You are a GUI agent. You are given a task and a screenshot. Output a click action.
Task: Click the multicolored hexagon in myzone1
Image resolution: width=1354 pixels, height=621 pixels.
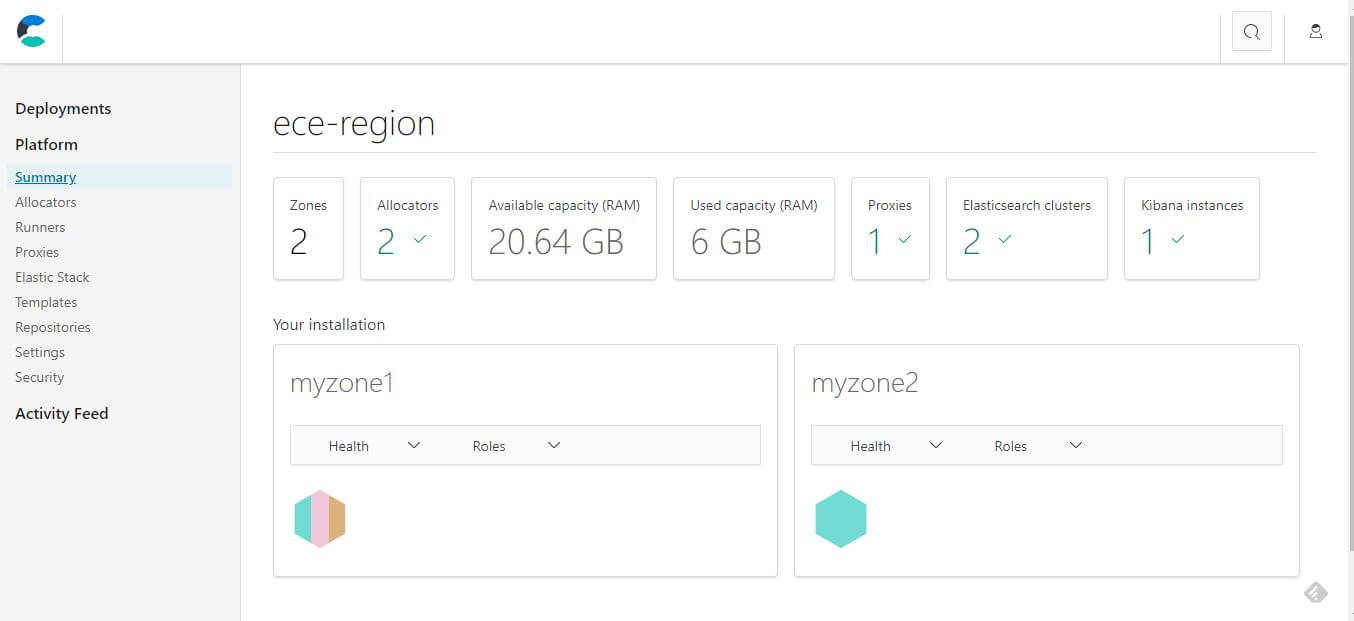(320, 519)
